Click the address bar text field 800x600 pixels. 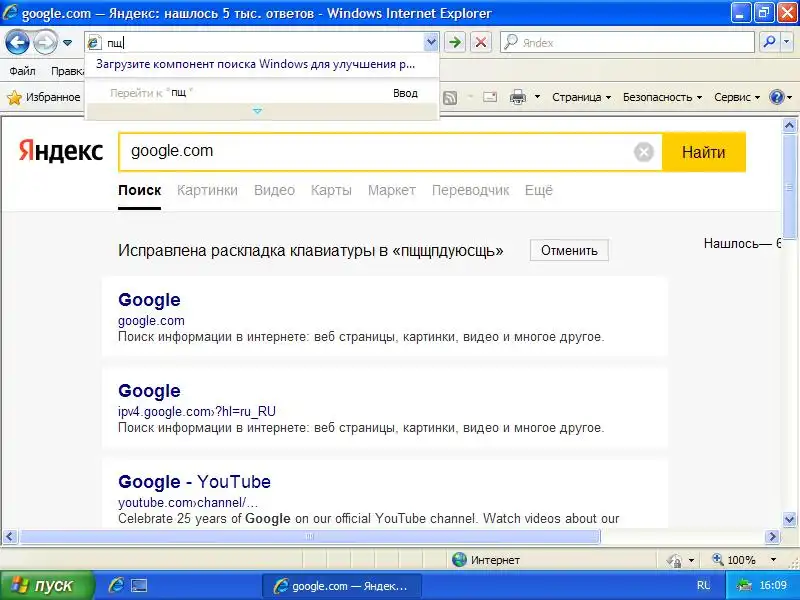[262, 43]
